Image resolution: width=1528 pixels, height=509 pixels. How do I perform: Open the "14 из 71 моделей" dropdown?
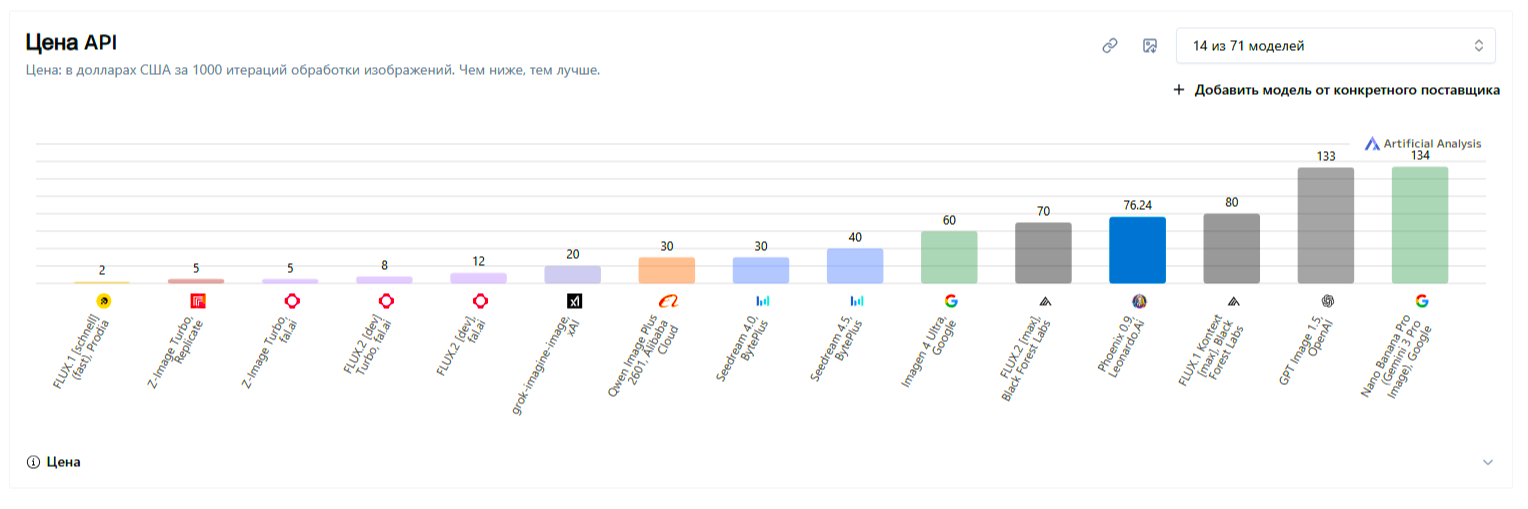(1335, 46)
